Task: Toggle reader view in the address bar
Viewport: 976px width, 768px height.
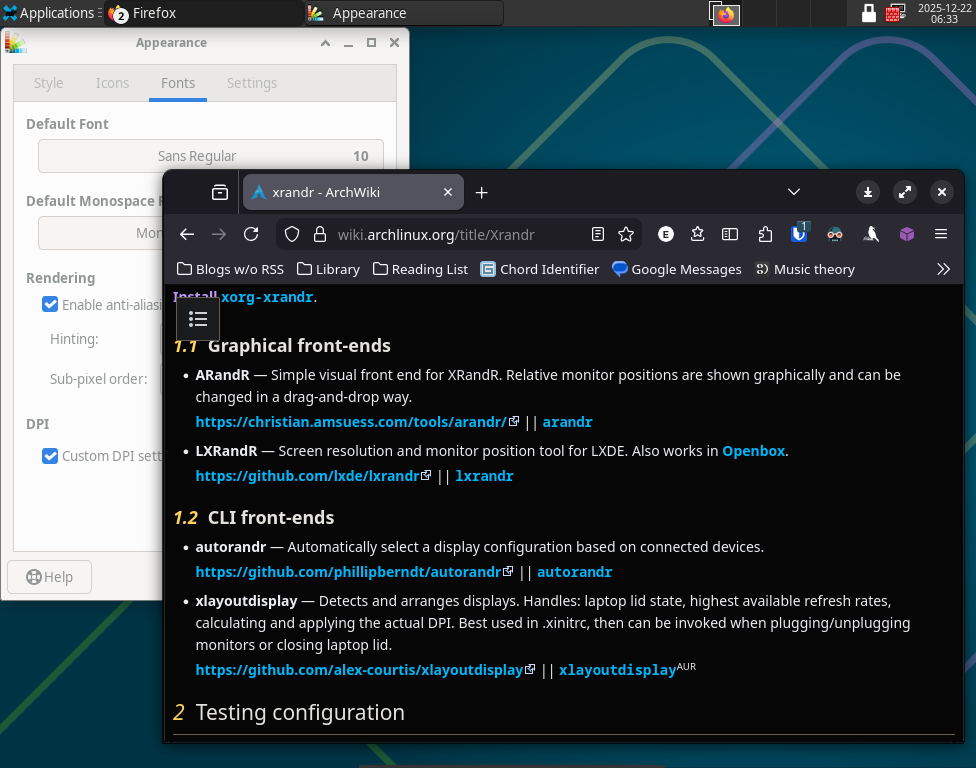Action: coord(598,234)
